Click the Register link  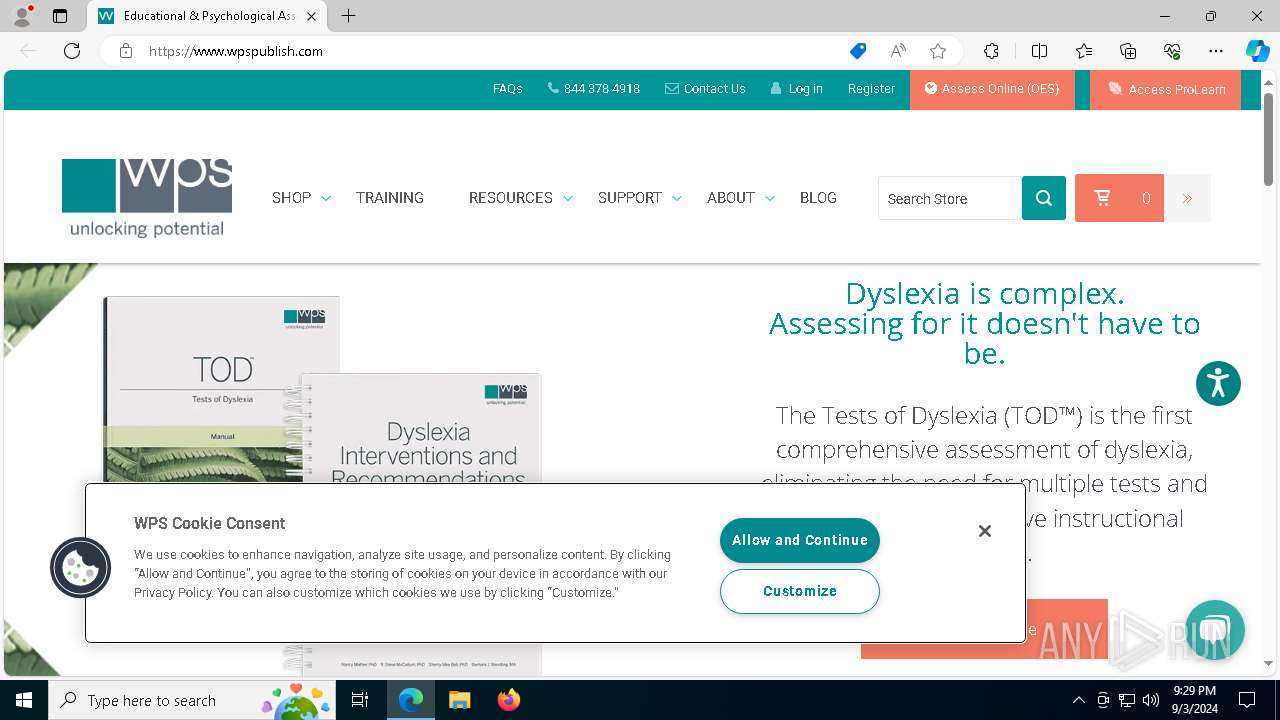pos(871,89)
